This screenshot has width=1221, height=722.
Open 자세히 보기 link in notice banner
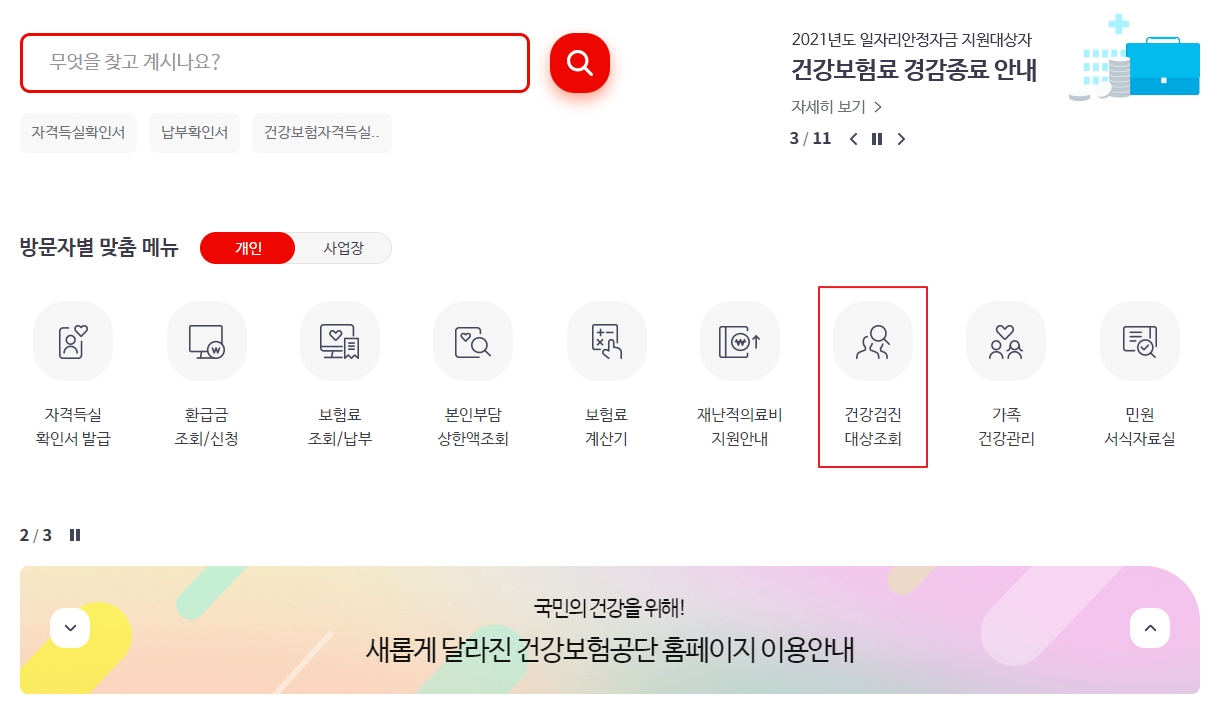(x=836, y=107)
